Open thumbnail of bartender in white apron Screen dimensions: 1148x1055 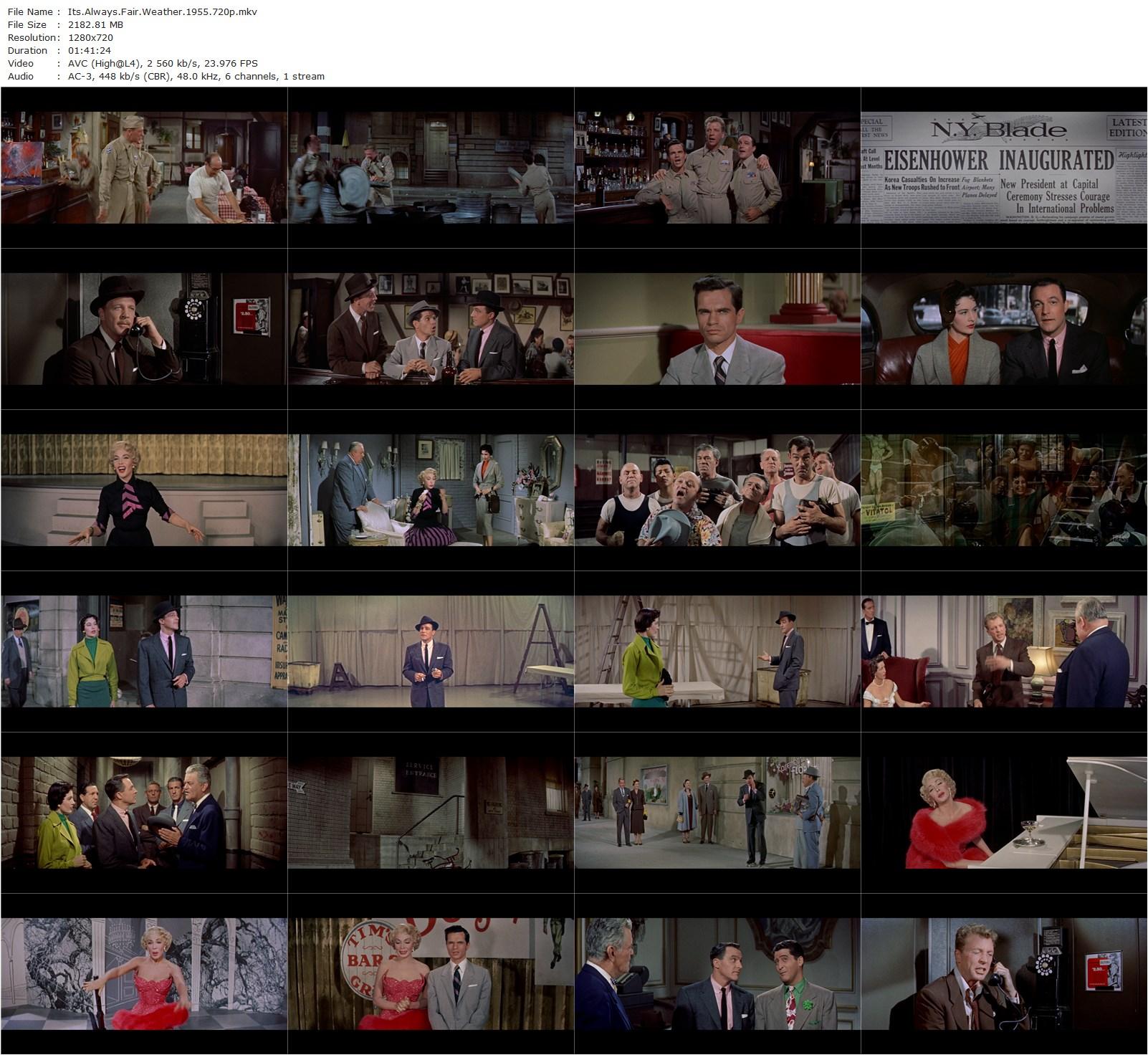click(x=144, y=168)
